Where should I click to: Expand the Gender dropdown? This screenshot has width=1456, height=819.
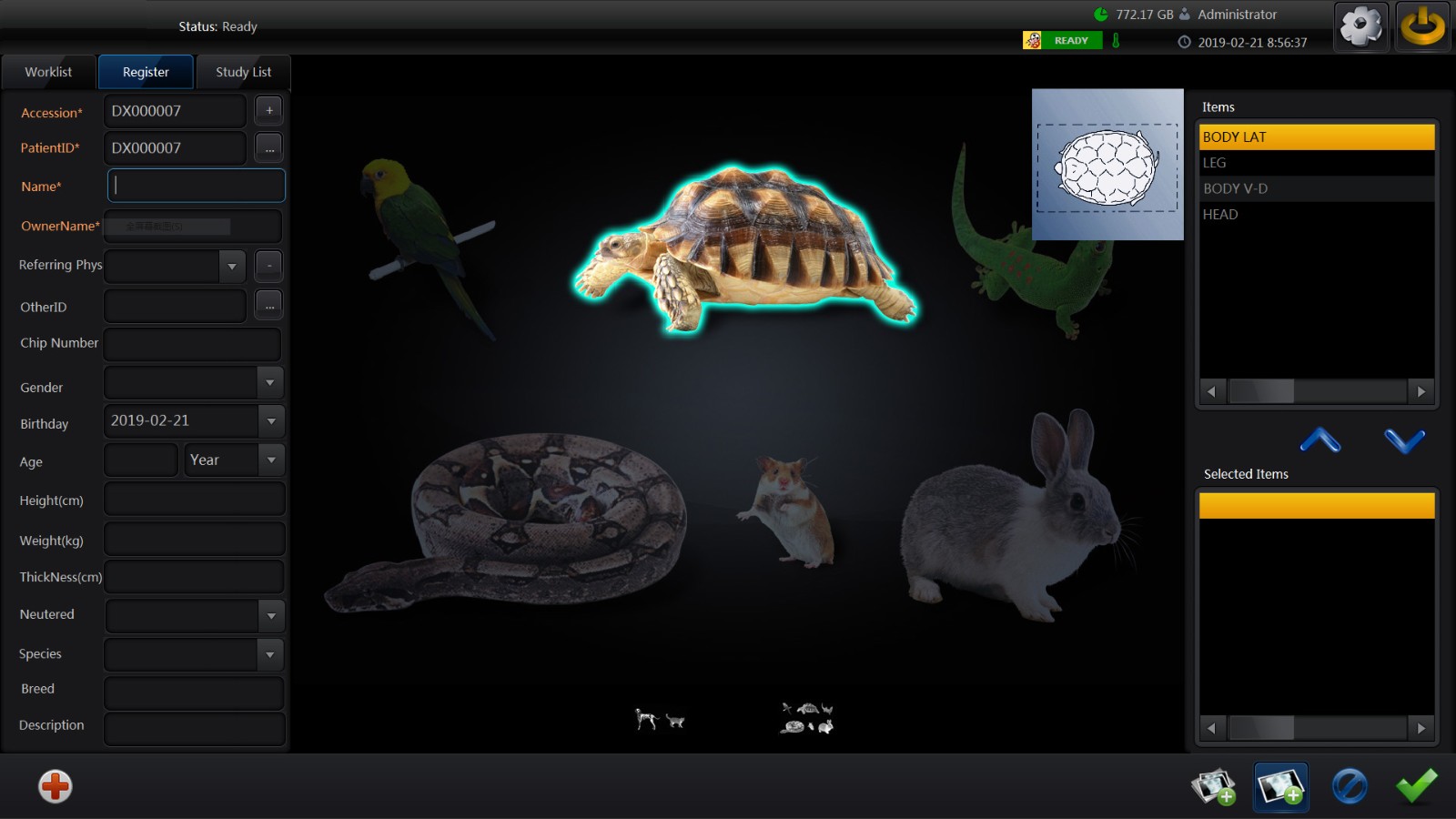[270, 383]
